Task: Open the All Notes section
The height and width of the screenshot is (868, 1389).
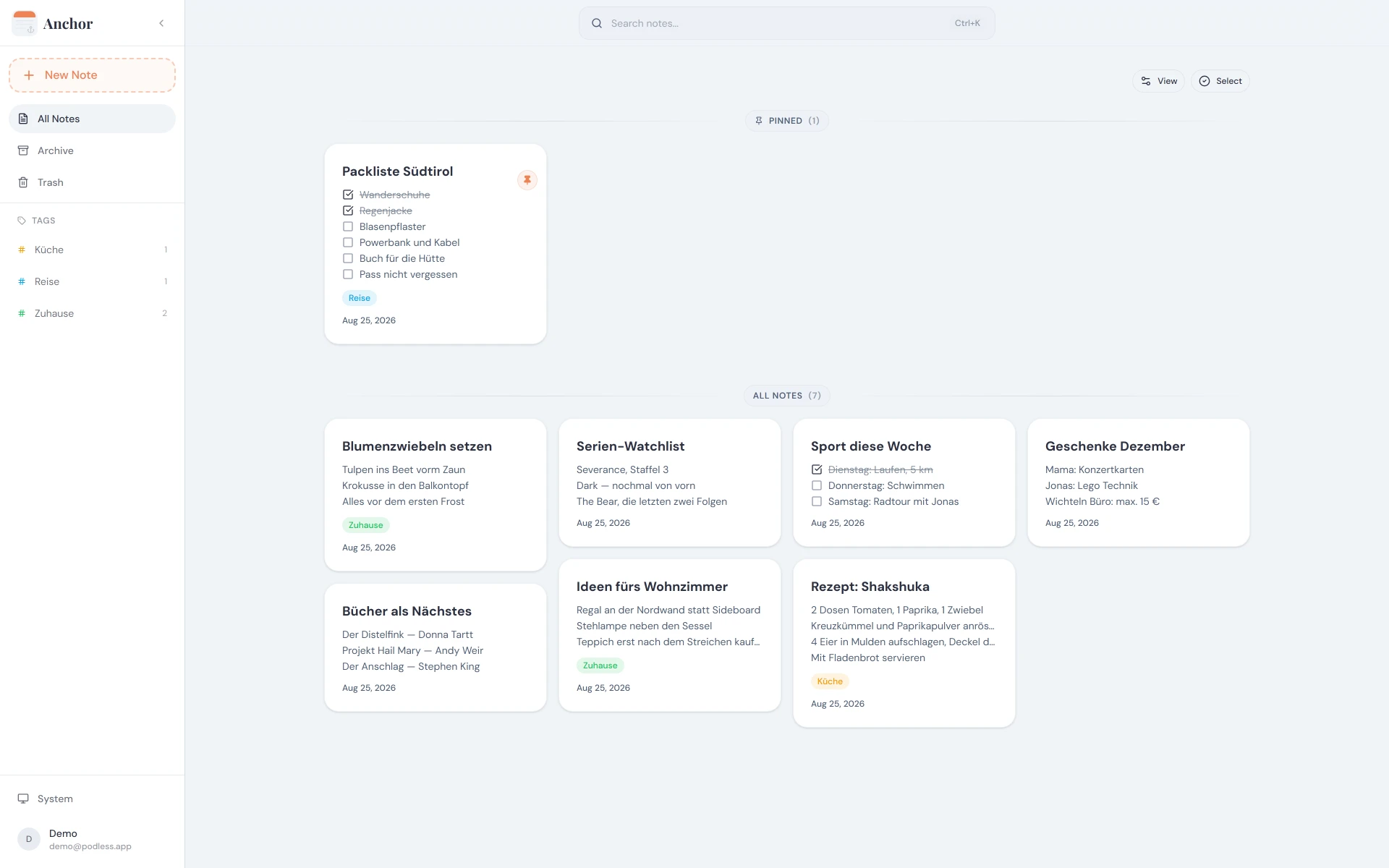Action: click(92, 119)
